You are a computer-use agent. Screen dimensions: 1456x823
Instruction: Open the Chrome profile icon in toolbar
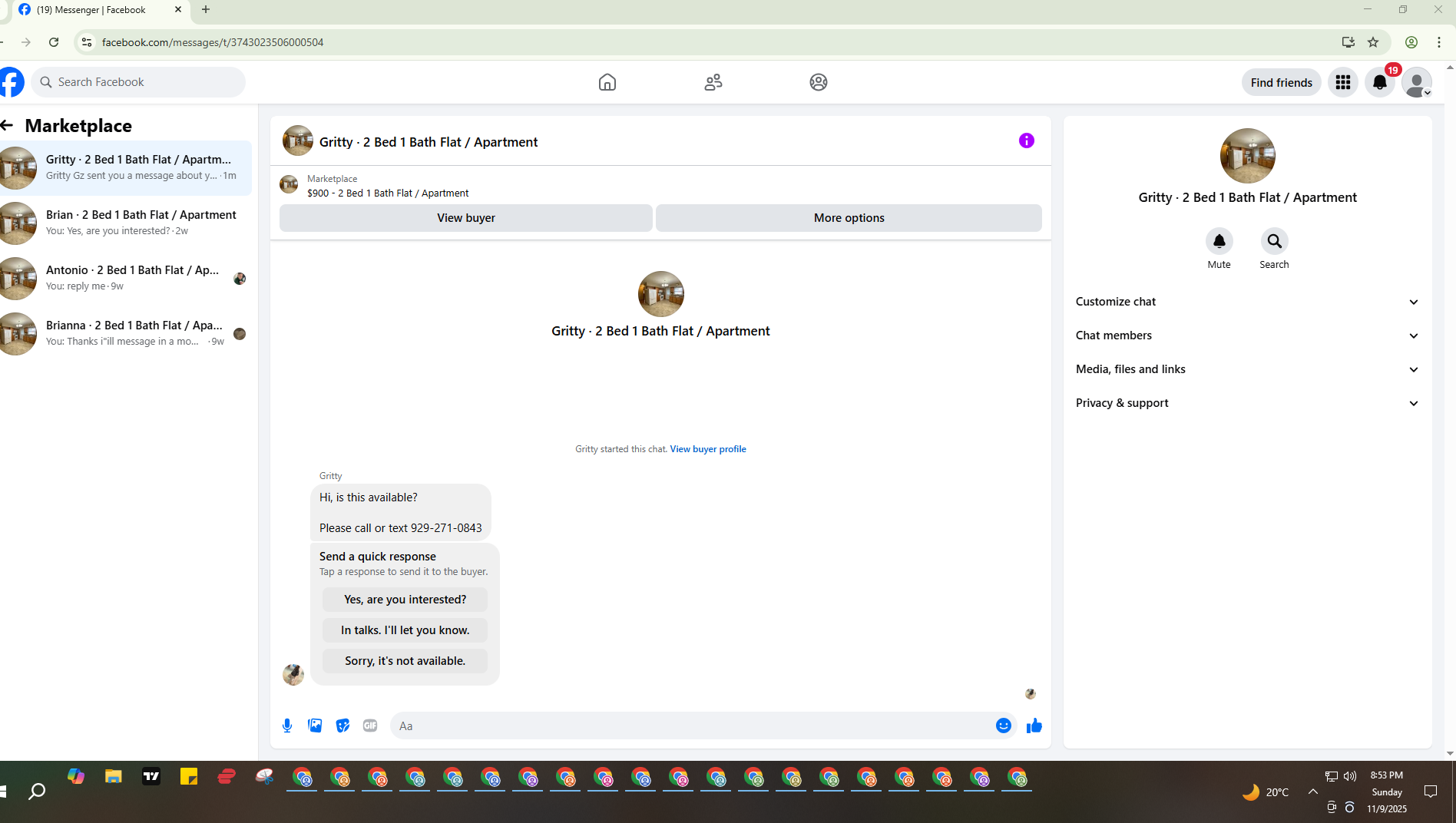click(1411, 42)
